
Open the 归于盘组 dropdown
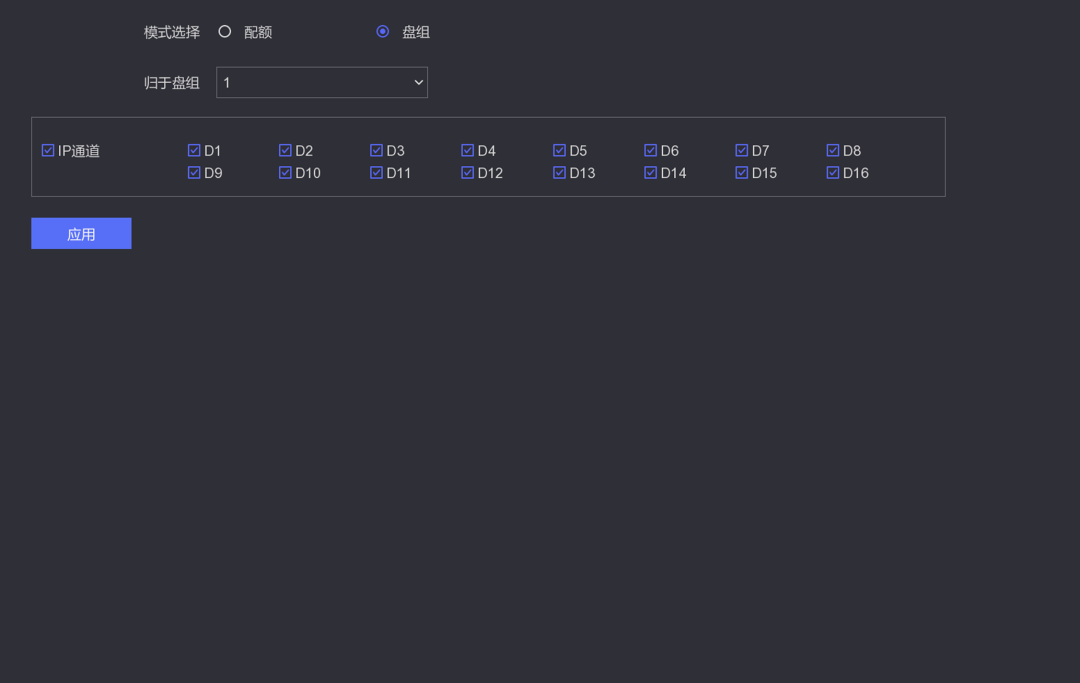click(x=321, y=83)
